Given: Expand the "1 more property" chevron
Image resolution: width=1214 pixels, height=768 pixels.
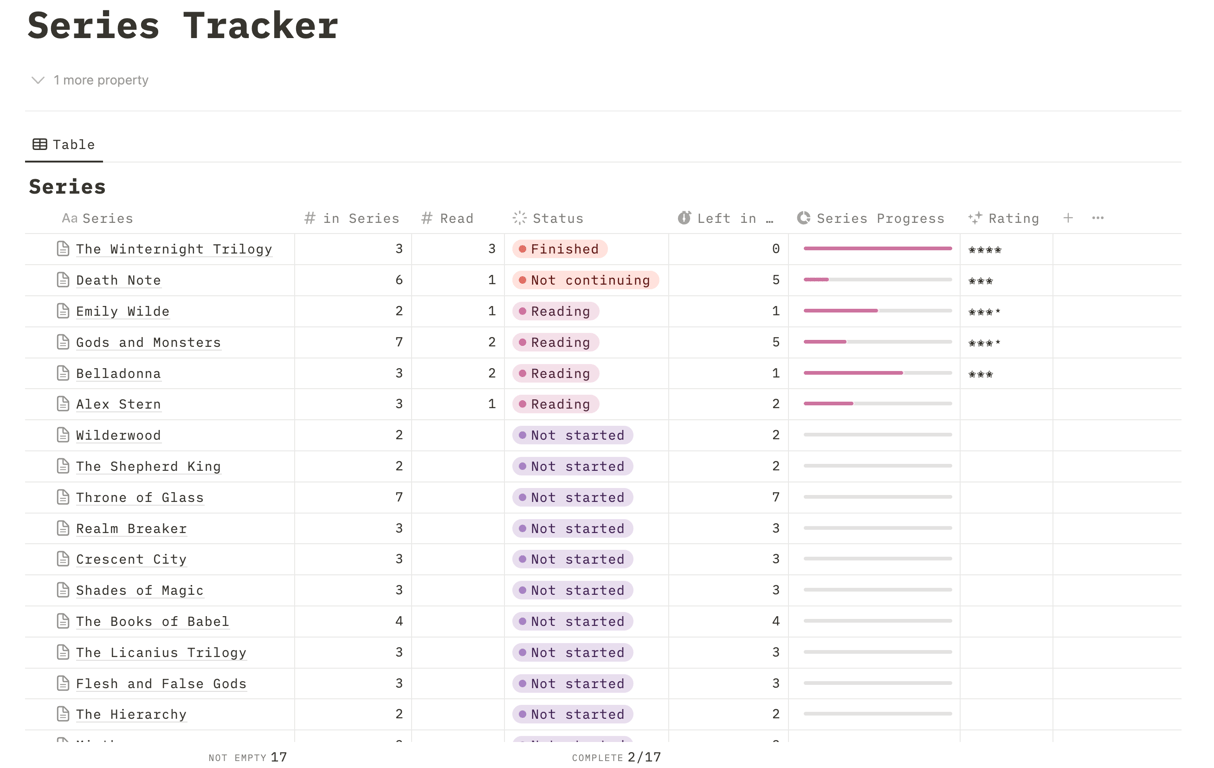Looking at the screenshot, I should tap(38, 80).
